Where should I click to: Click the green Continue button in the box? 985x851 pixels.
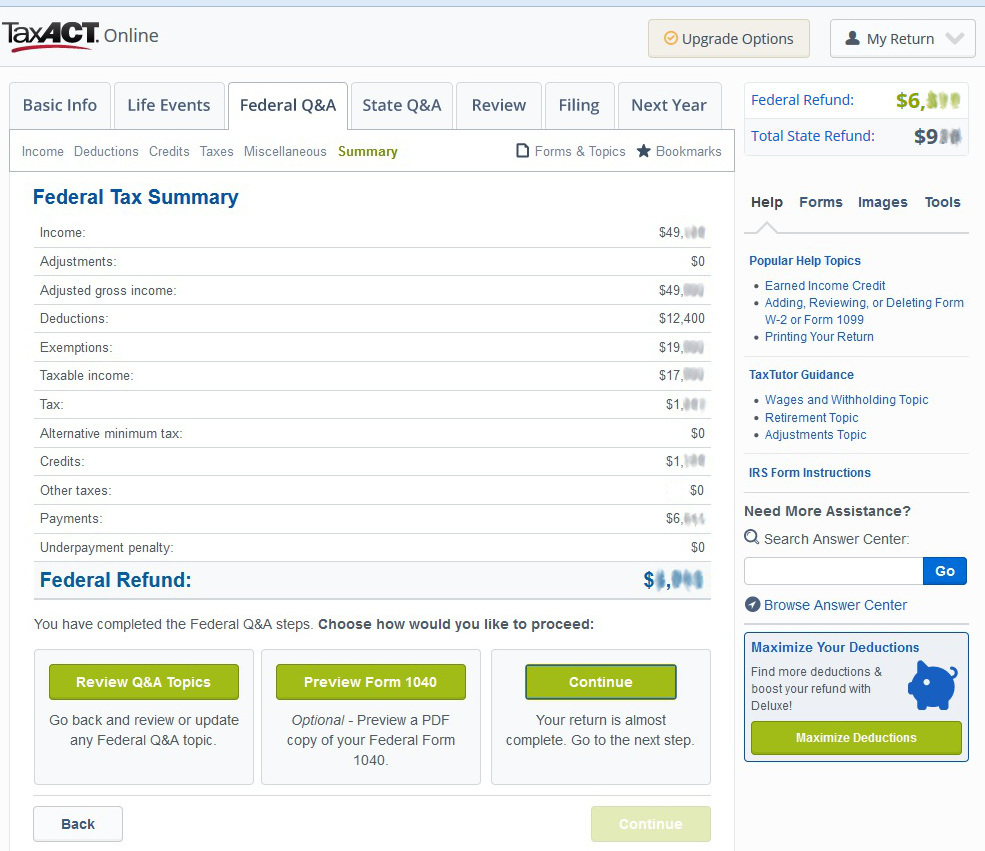(600, 682)
